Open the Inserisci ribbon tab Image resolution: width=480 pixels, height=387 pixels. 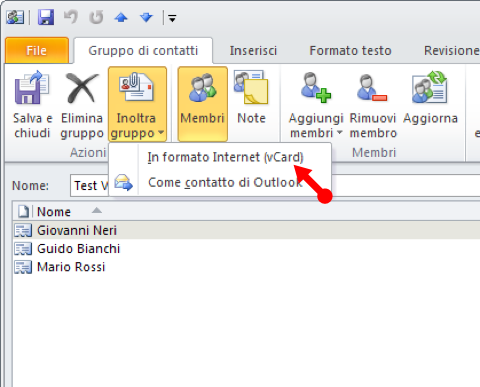pyautogui.click(x=253, y=51)
